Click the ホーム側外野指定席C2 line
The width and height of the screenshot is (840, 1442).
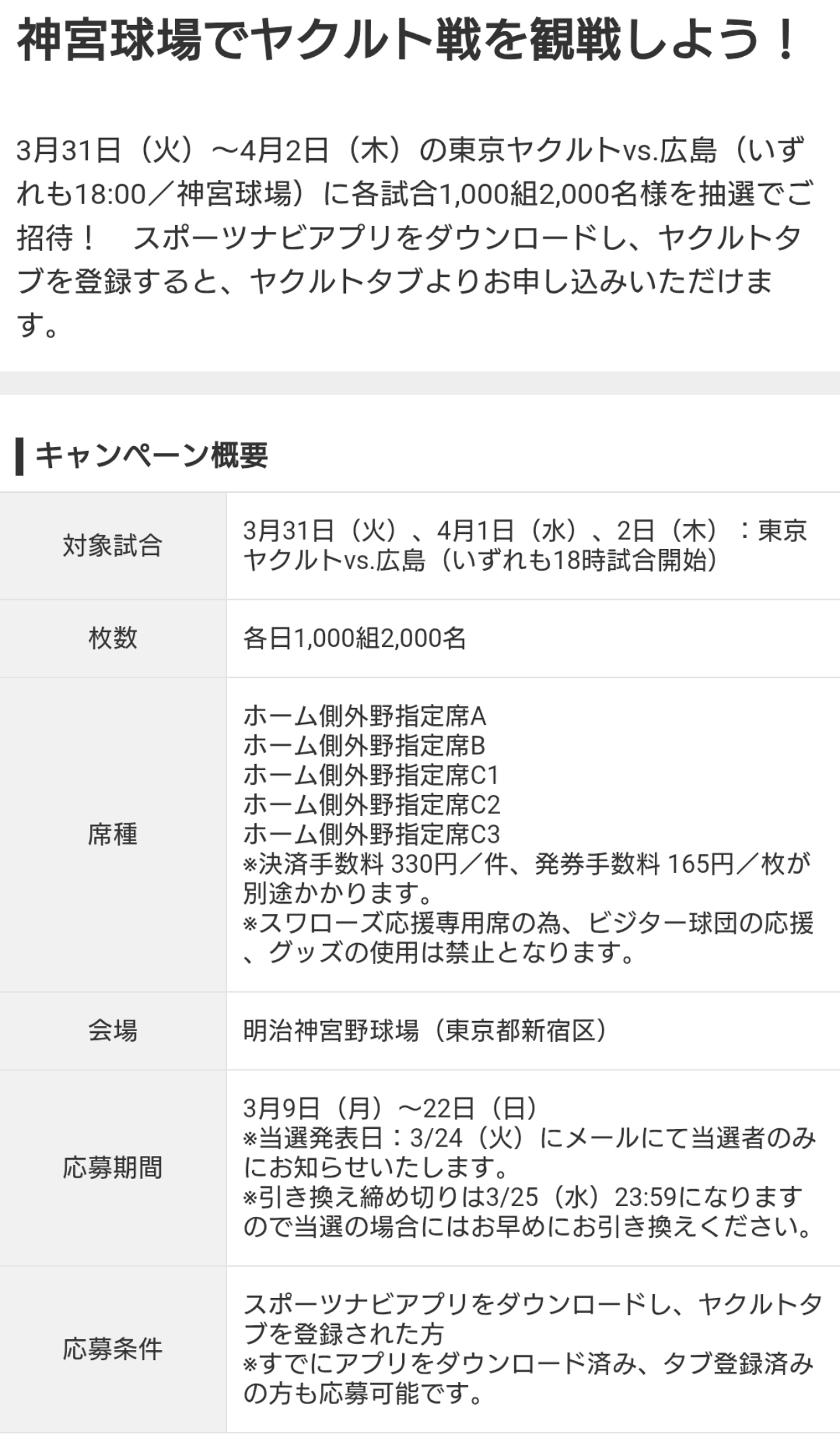point(371,804)
